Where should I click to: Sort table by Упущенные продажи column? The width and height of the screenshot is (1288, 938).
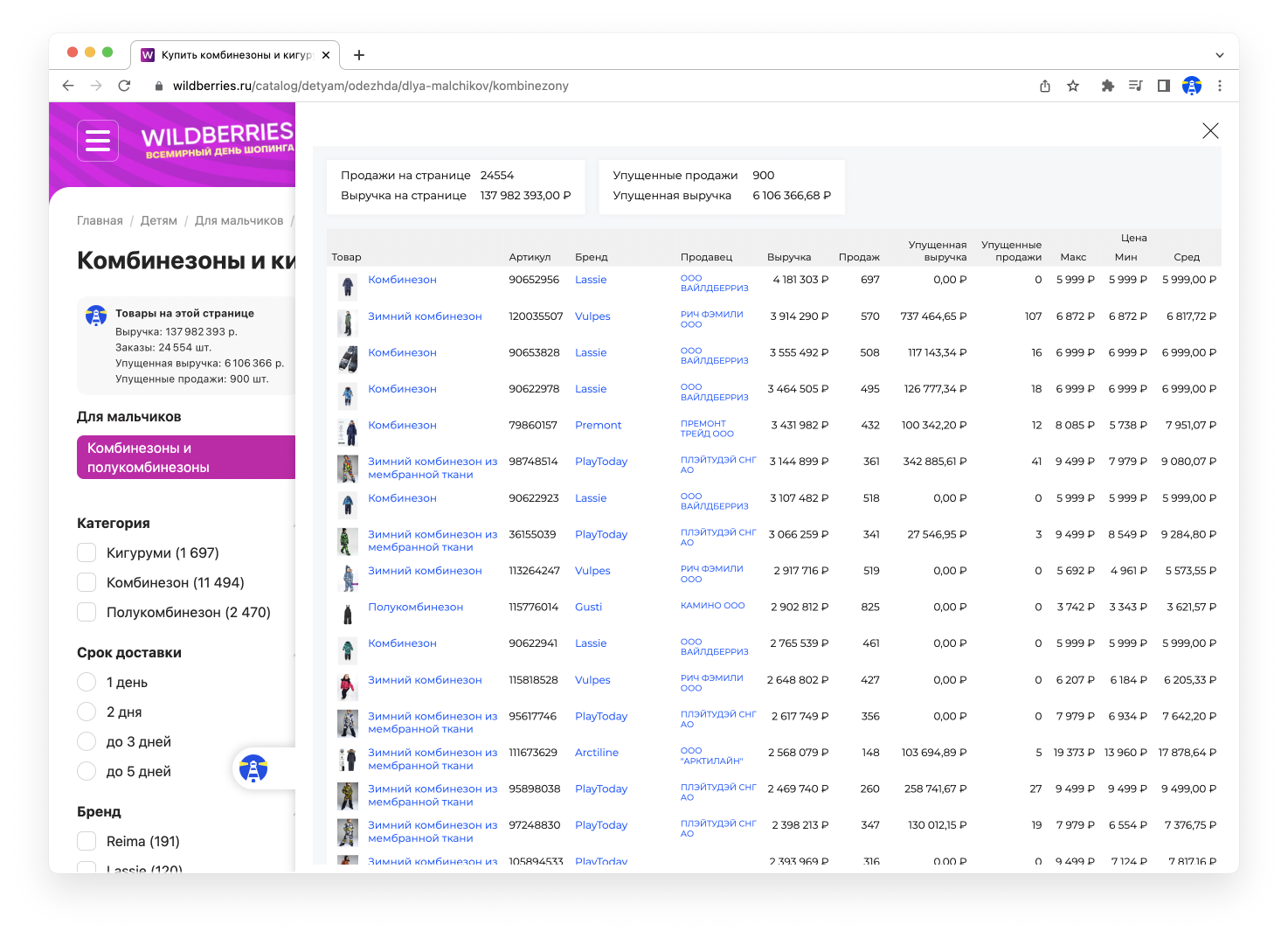coord(1011,251)
